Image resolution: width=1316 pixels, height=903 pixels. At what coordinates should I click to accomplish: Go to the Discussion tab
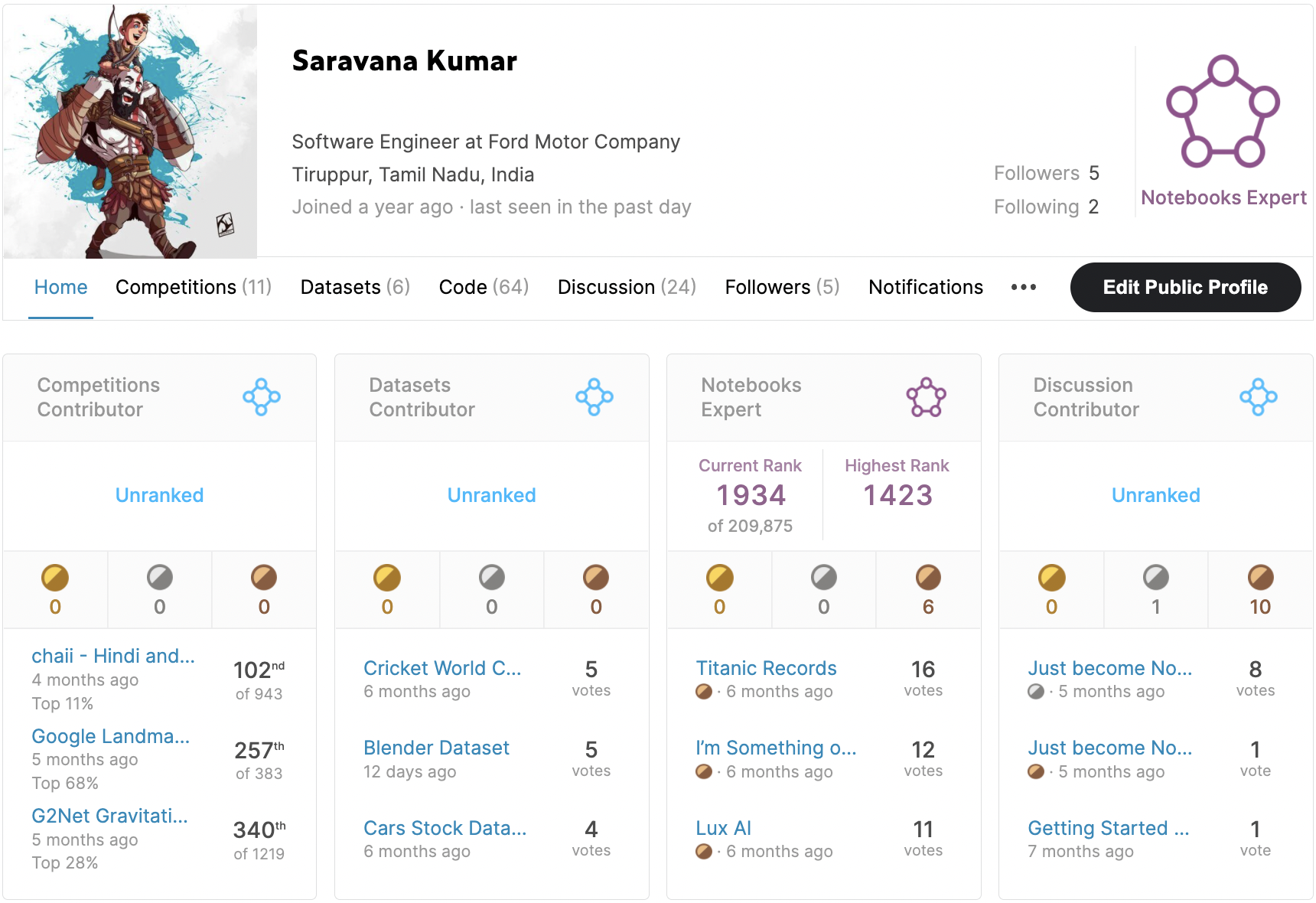(x=627, y=288)
